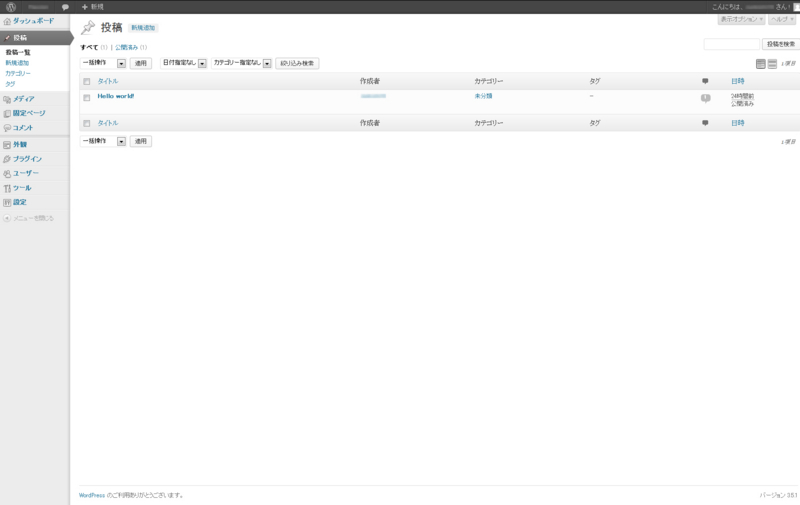This screenshot has width=800, height=505.
Task: Open the +新規 menu in admin bar
Action: tap(92, 7)
